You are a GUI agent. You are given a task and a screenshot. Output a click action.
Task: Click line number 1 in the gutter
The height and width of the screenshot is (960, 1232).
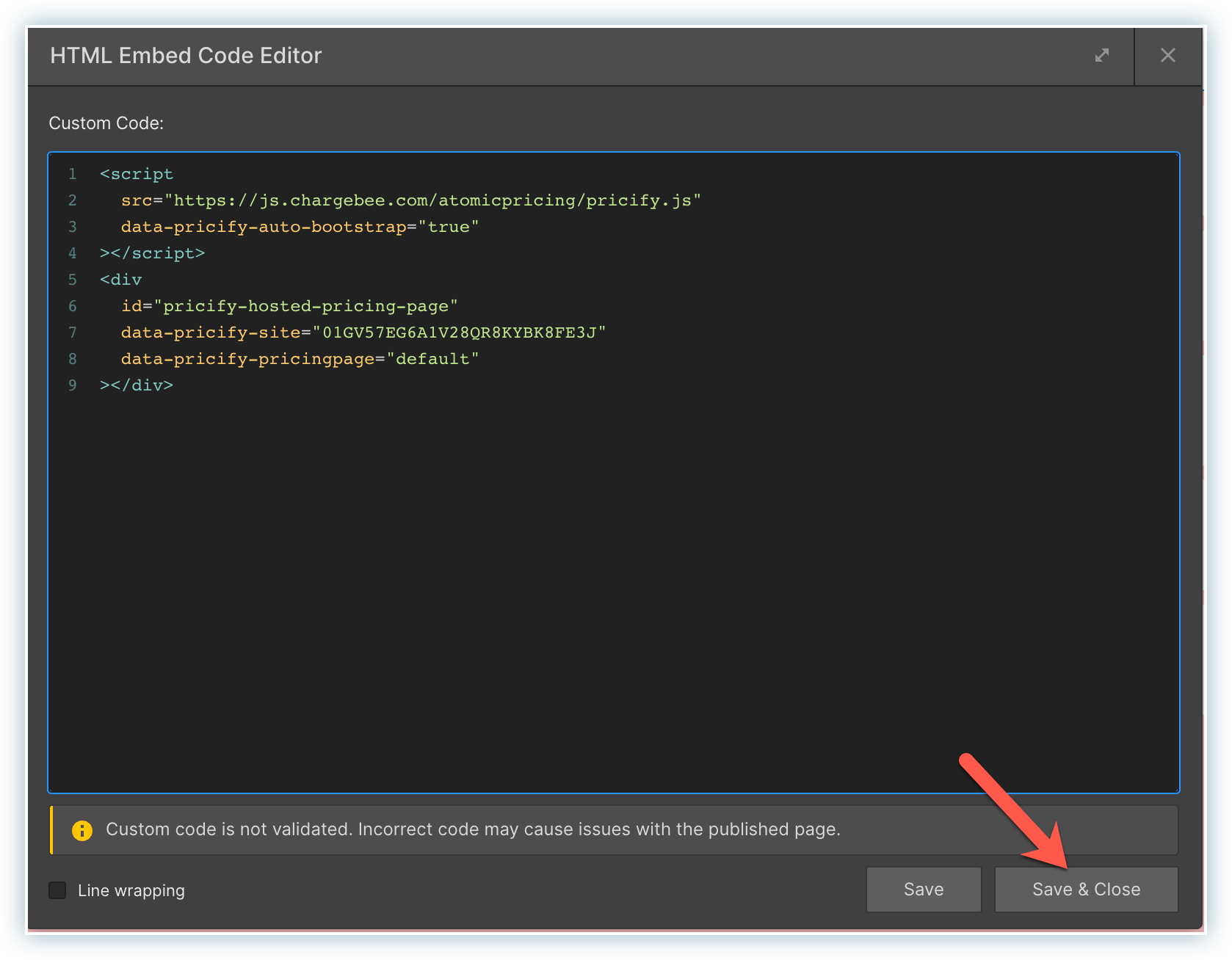point(72,174)
